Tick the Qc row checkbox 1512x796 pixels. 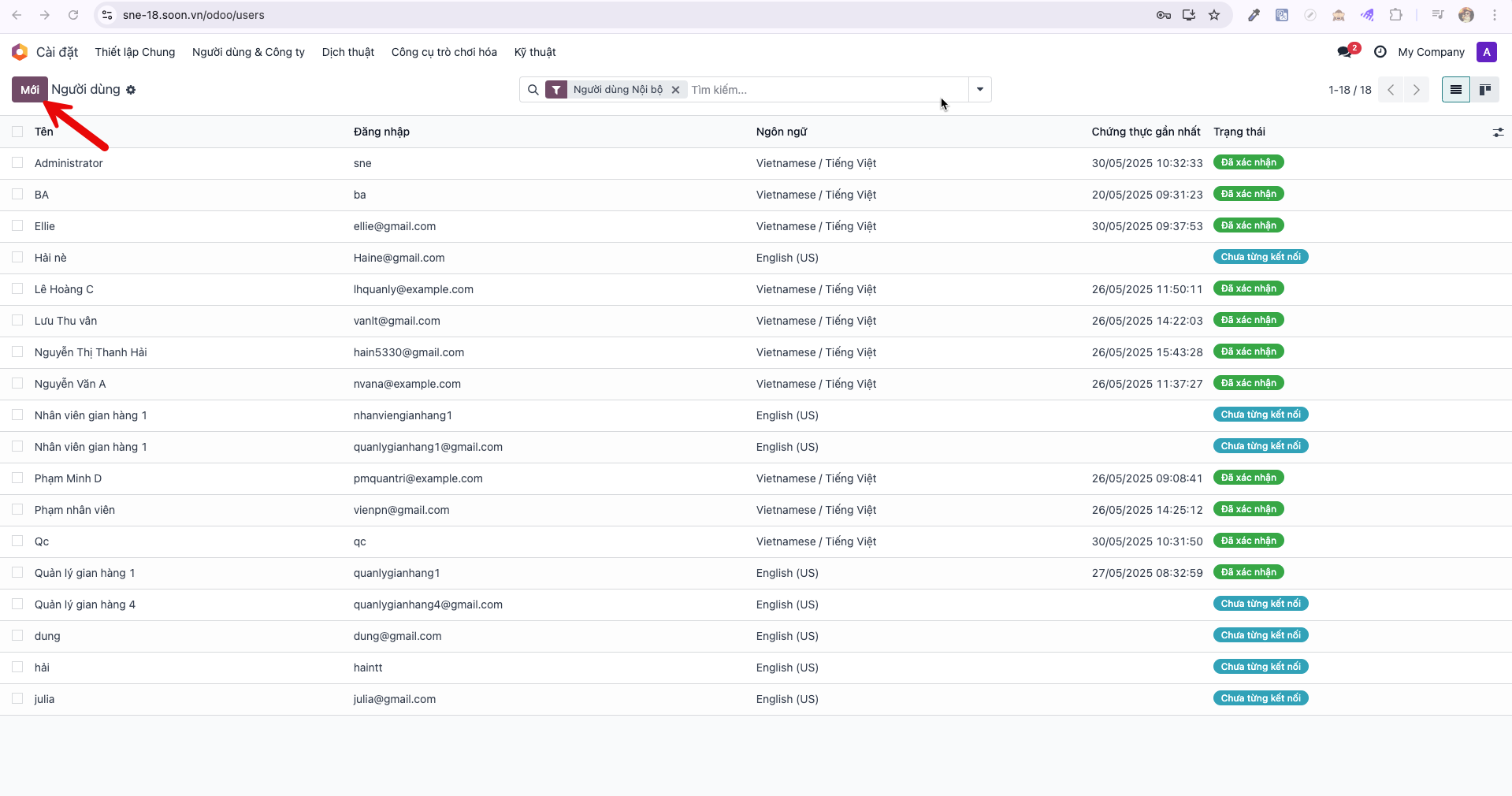[17, 541]
